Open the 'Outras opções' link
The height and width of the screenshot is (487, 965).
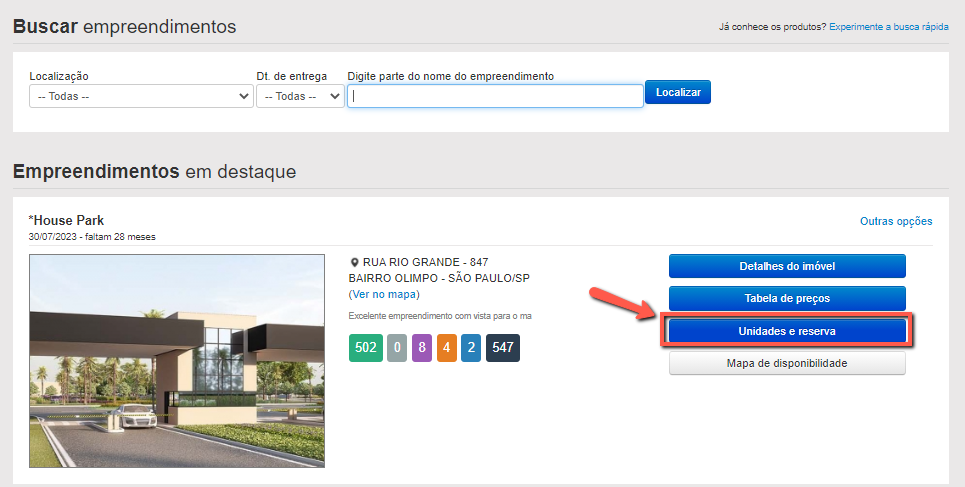[896, 221]
